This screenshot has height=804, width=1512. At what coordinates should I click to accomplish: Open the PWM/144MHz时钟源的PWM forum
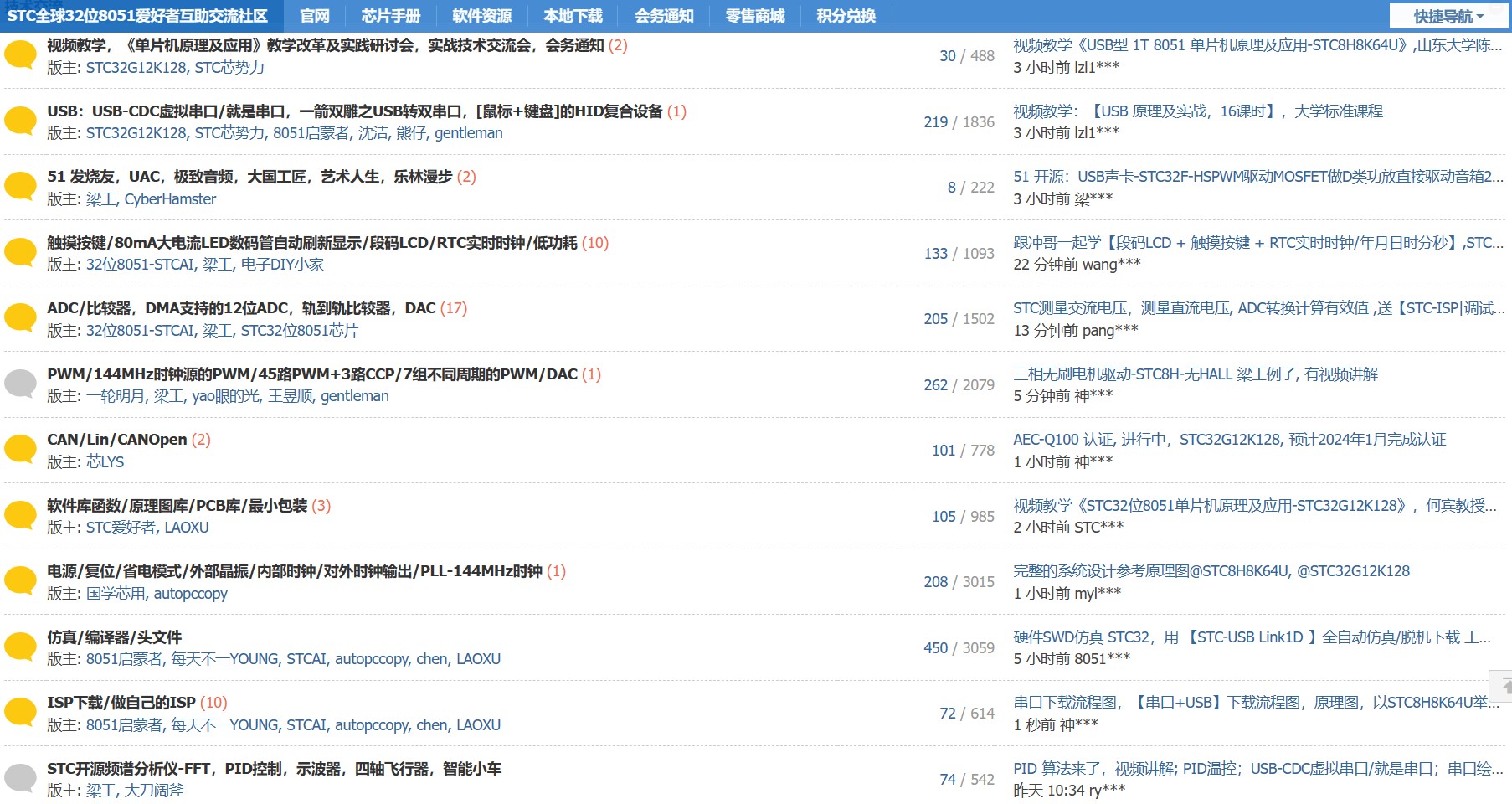312,374
